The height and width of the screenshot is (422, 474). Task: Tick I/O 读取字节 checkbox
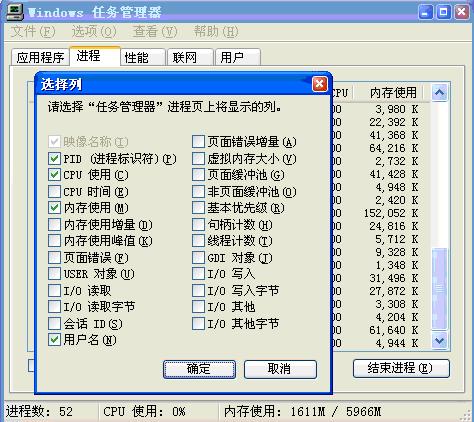click(x=54, y=307)
